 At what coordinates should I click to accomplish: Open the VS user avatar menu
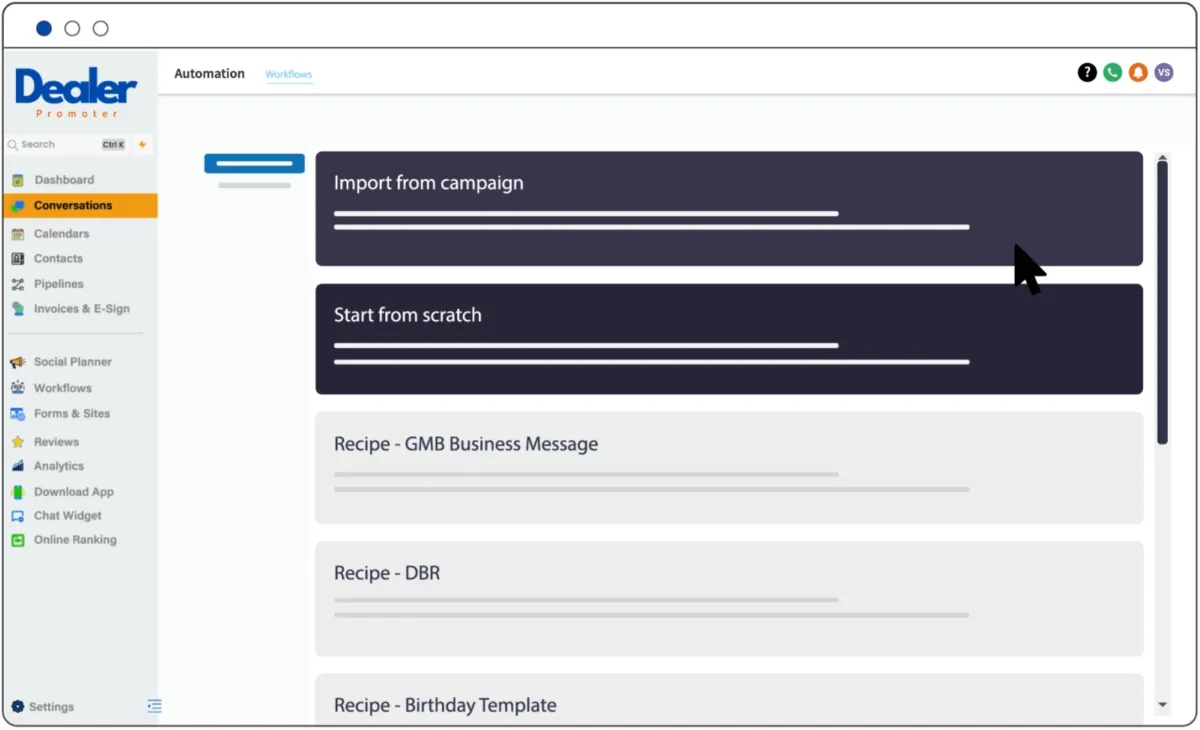click(1163, 73)
